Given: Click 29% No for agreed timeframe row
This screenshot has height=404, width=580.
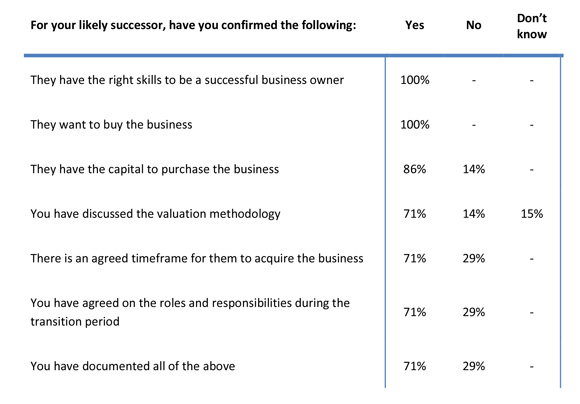Looking at the screenshot, I should click(x=474, y=258).
